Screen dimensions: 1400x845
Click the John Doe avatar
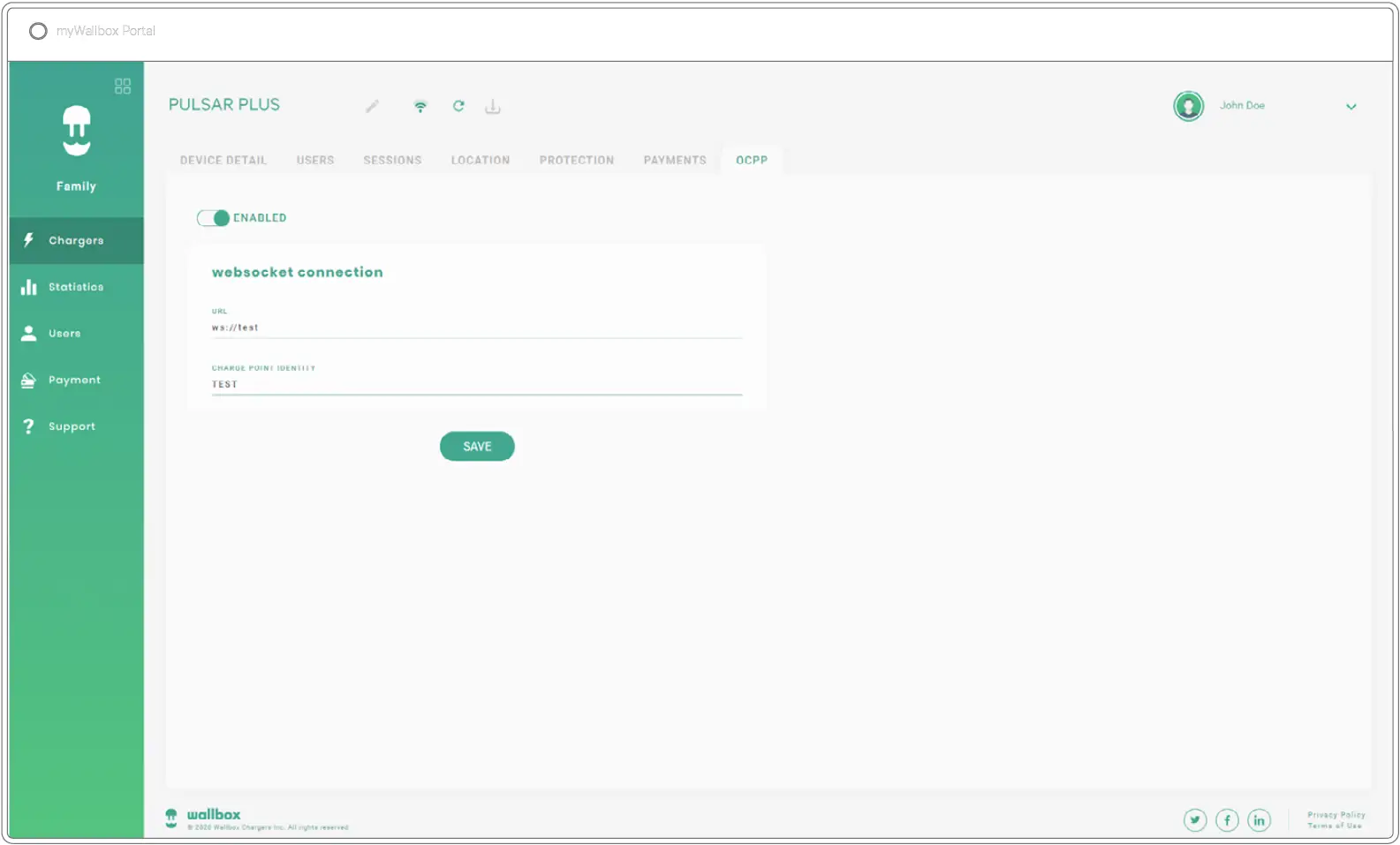coord(1189,106)
